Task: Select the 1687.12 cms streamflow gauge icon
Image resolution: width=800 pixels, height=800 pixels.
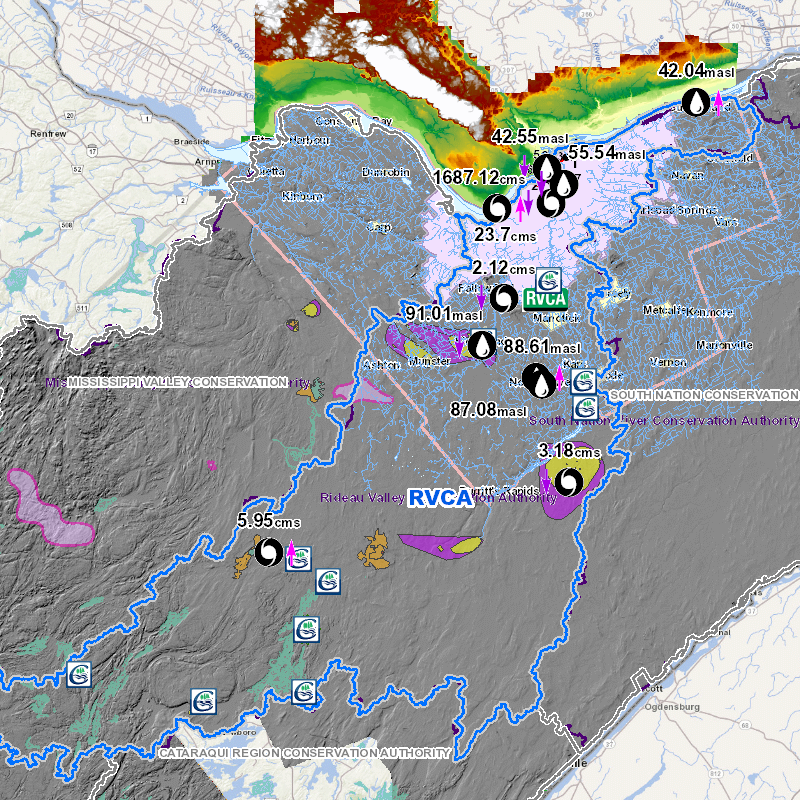Action: 496,208
